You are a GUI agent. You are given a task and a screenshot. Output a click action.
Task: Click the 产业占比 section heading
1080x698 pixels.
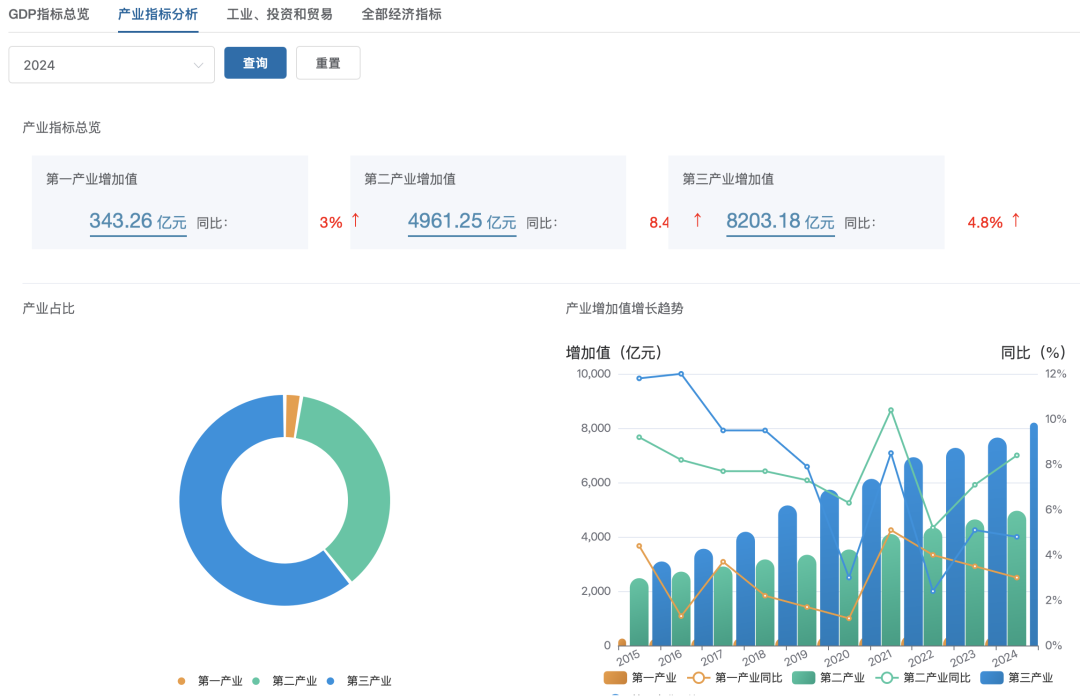pyautogui.click(x=48, y=309)
